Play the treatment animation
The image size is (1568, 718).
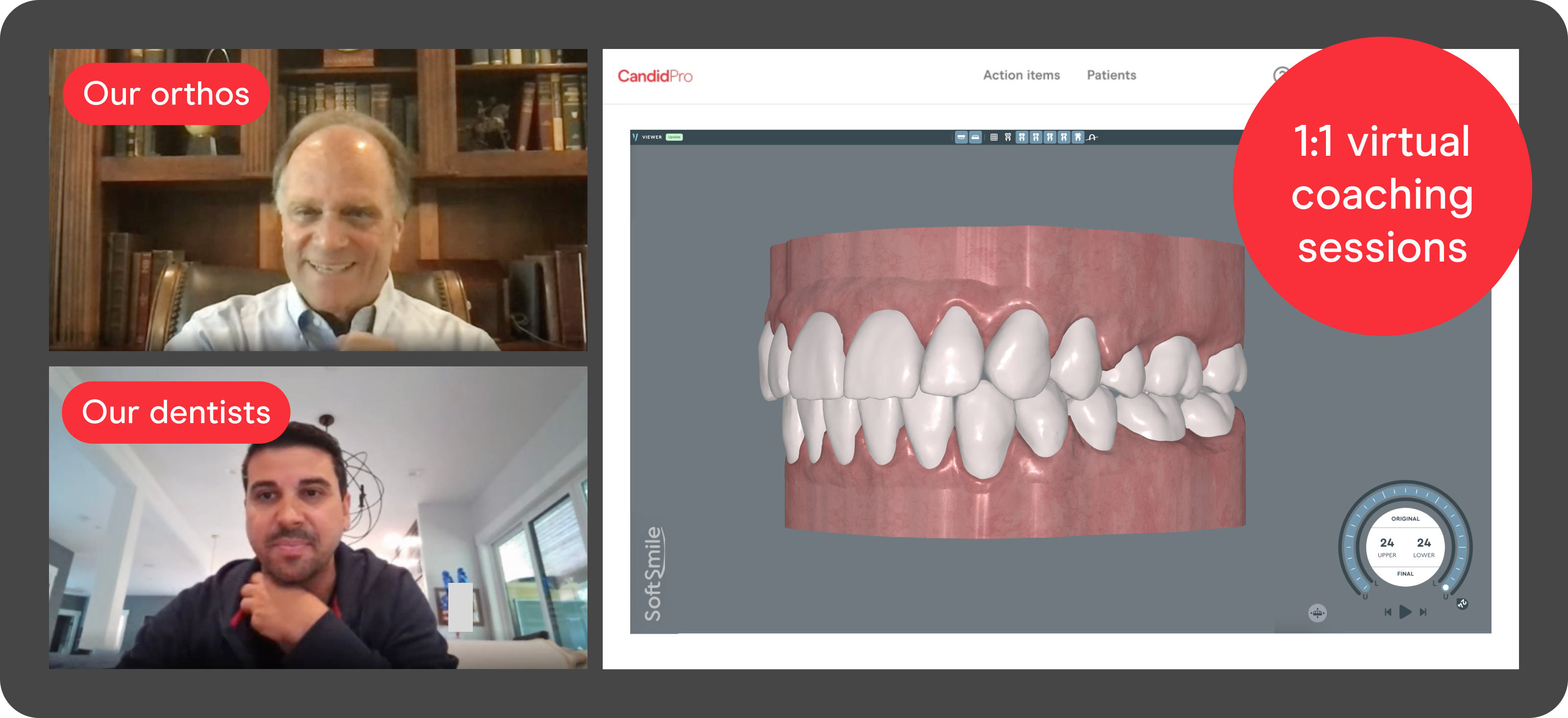pos(1405,612)
